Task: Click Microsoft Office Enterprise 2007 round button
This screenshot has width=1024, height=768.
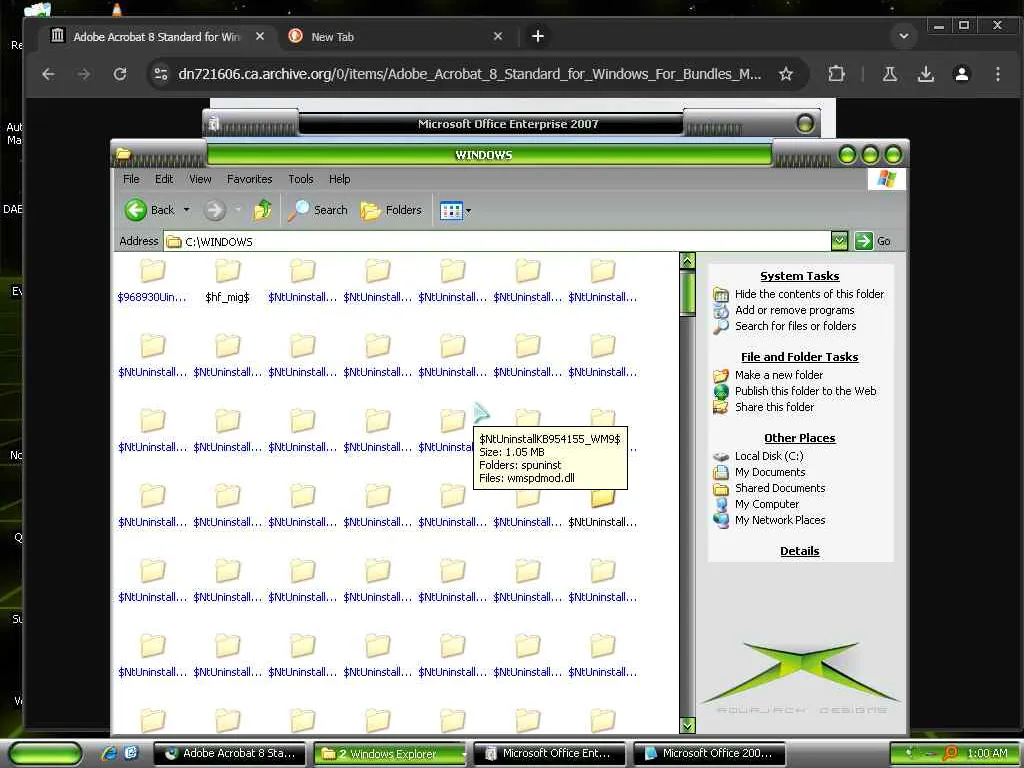Action: [x=805, y=123]
